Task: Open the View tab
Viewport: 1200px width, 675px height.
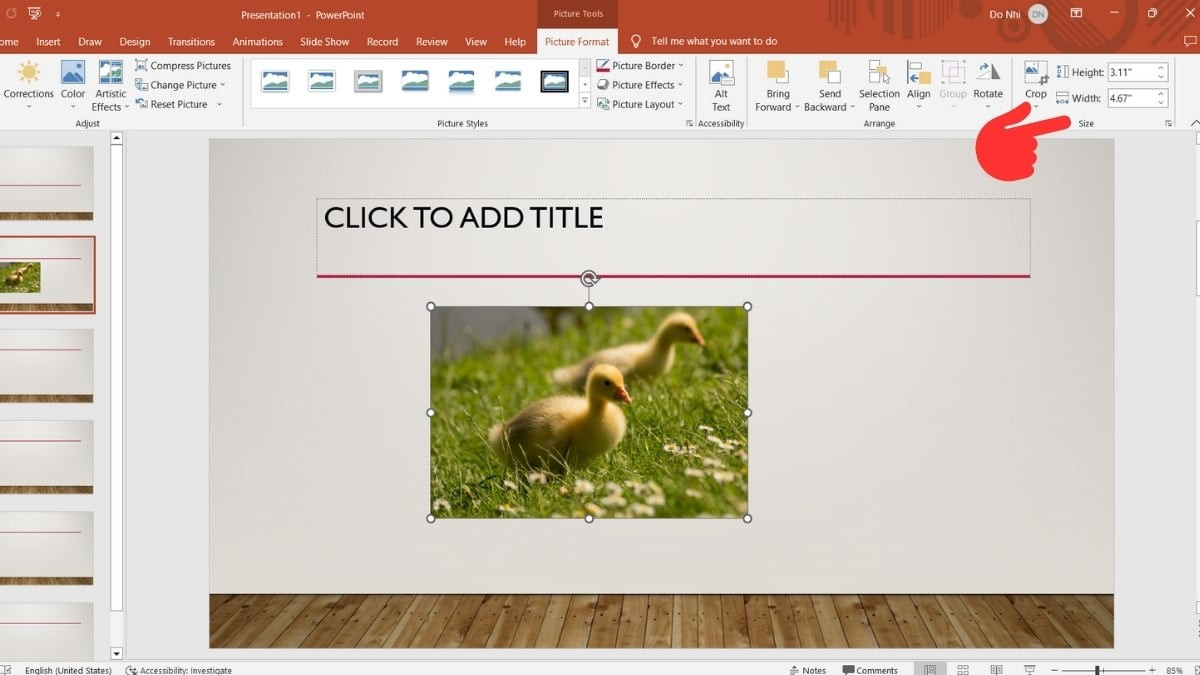Action: click(x=476, y=42)
